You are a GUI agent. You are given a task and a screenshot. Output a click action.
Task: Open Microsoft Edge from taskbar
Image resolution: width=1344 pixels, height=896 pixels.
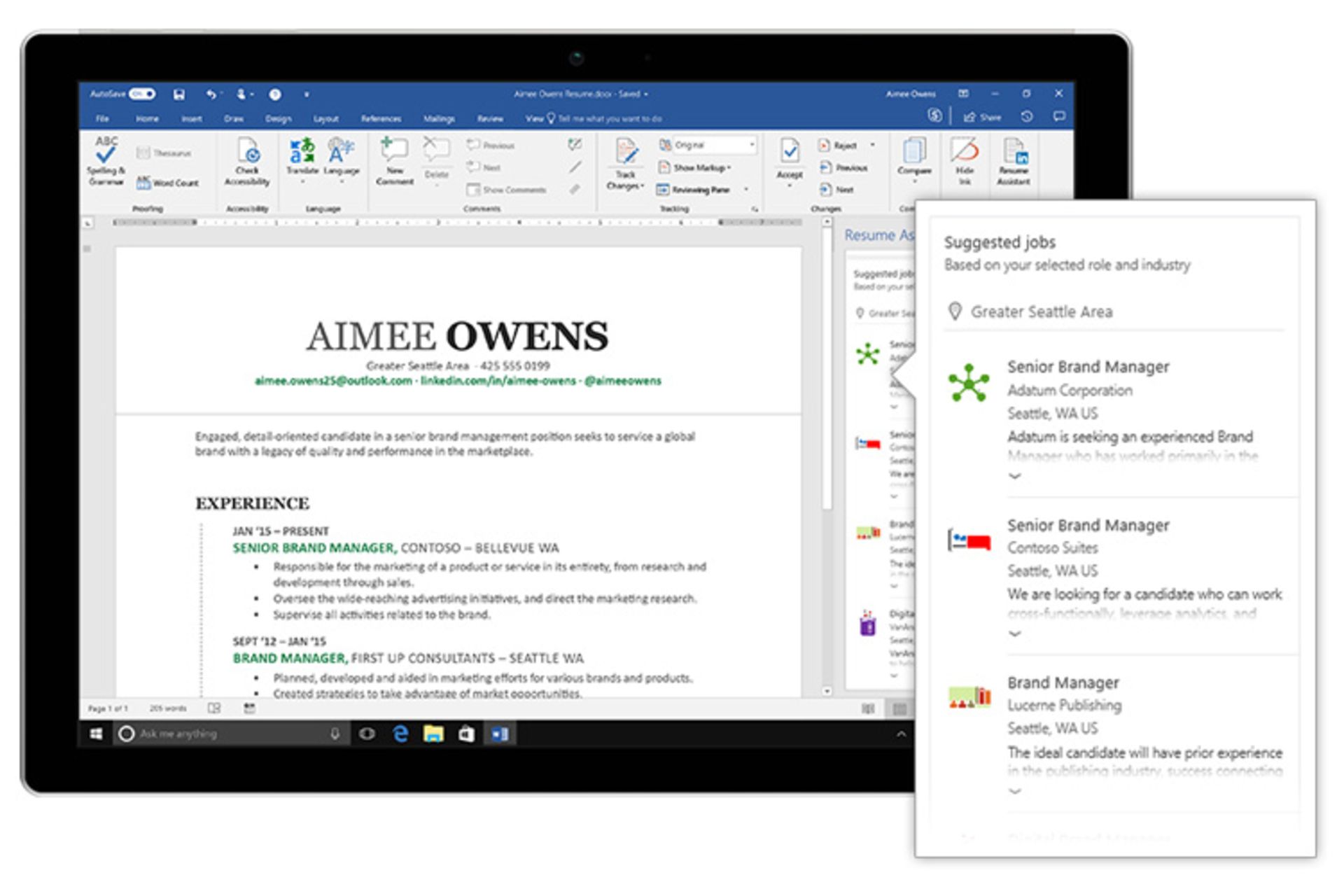coord(400,734)
